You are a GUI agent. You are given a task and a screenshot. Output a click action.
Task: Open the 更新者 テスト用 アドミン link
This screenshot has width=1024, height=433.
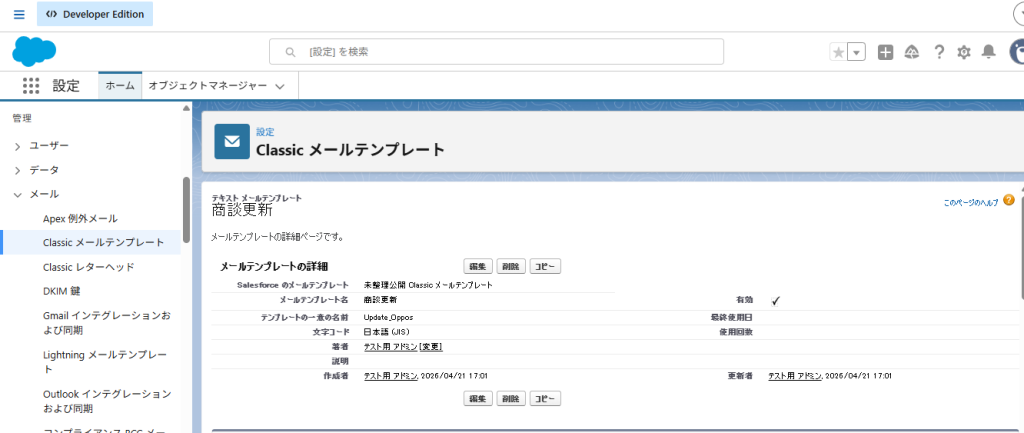coord(795,376)
